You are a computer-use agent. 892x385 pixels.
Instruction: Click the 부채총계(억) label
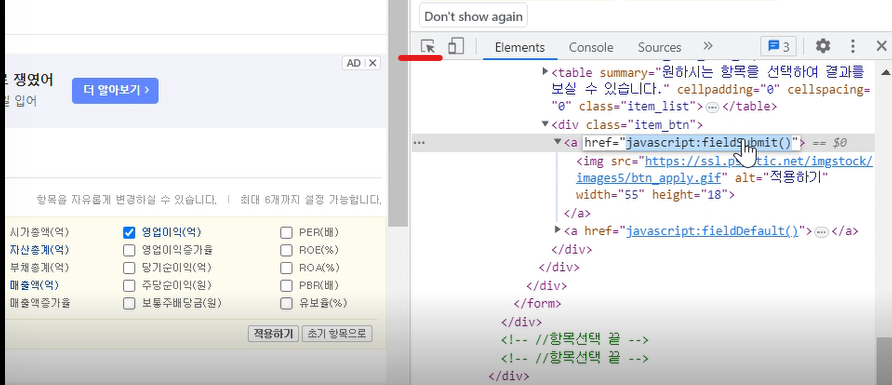(x=40, y=268)
